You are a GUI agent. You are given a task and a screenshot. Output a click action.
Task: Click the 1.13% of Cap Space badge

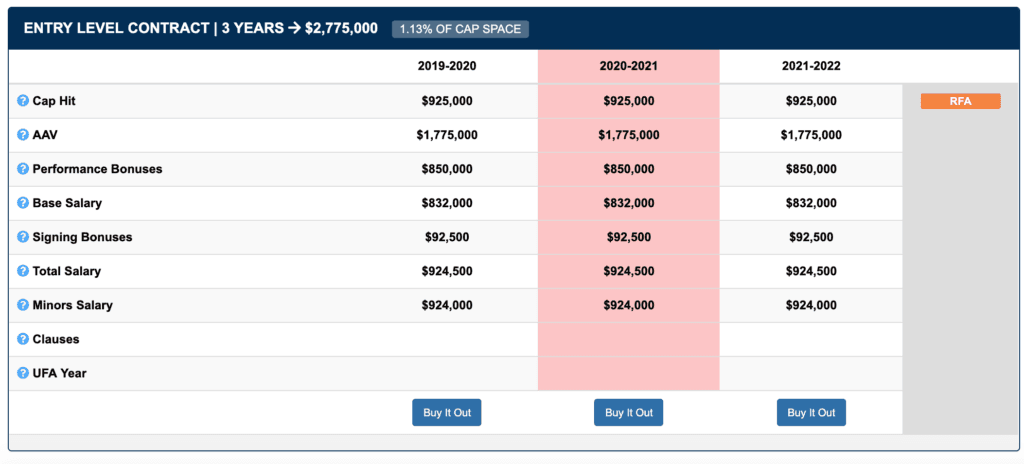(x=460, y=29)
